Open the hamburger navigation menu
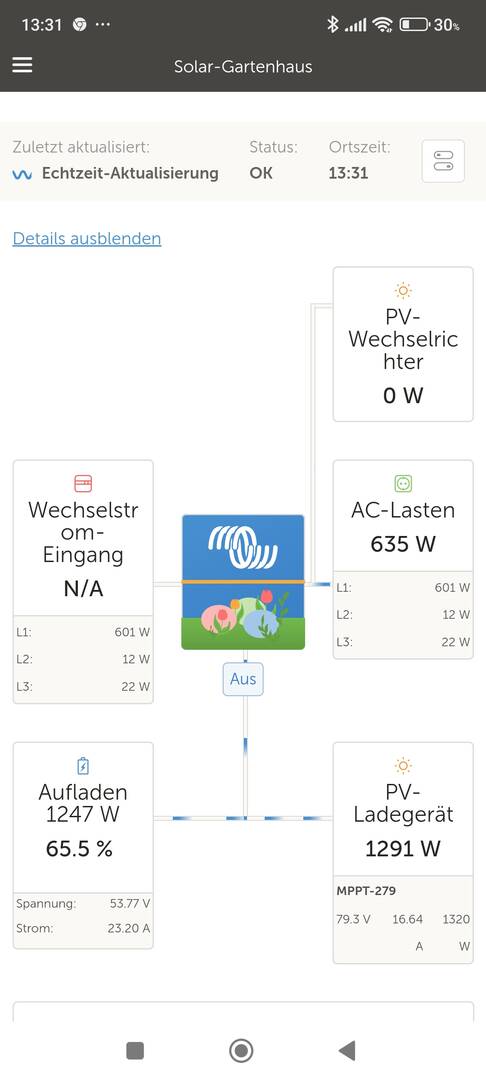 (22, 65)
